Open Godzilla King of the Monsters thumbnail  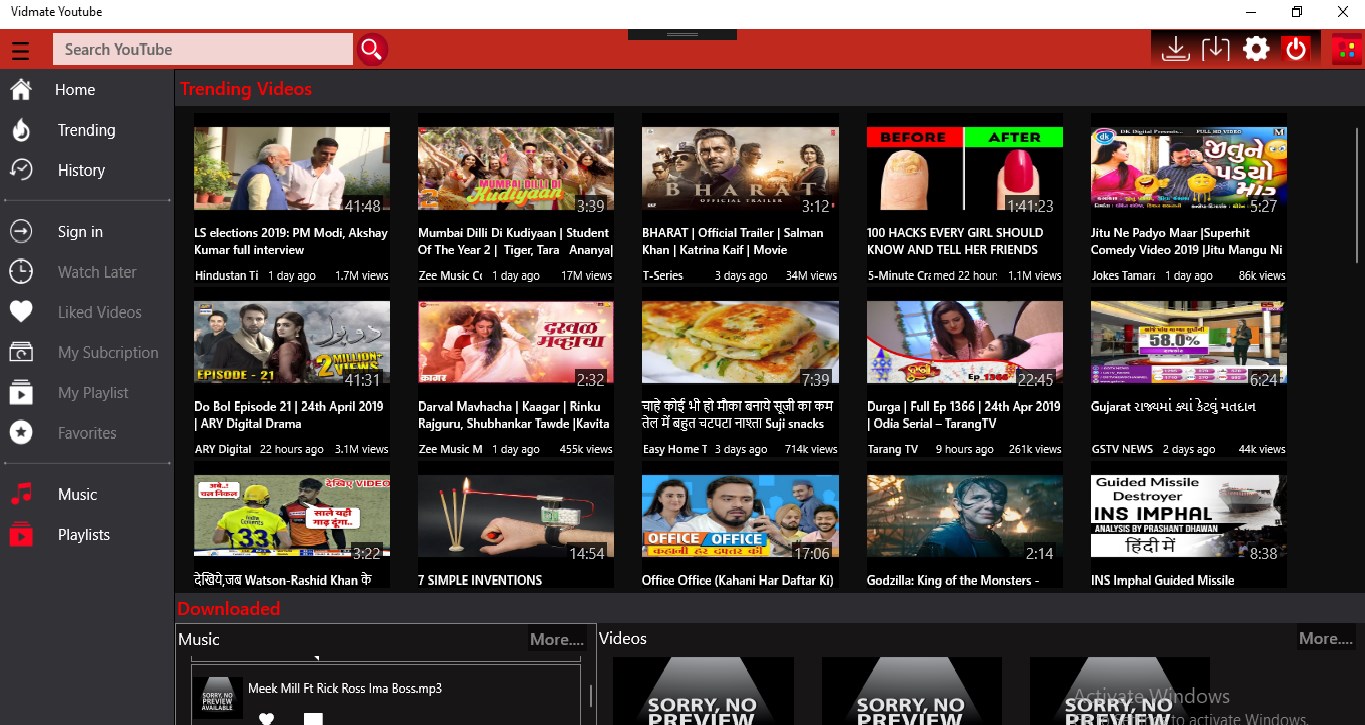[965, 516]
